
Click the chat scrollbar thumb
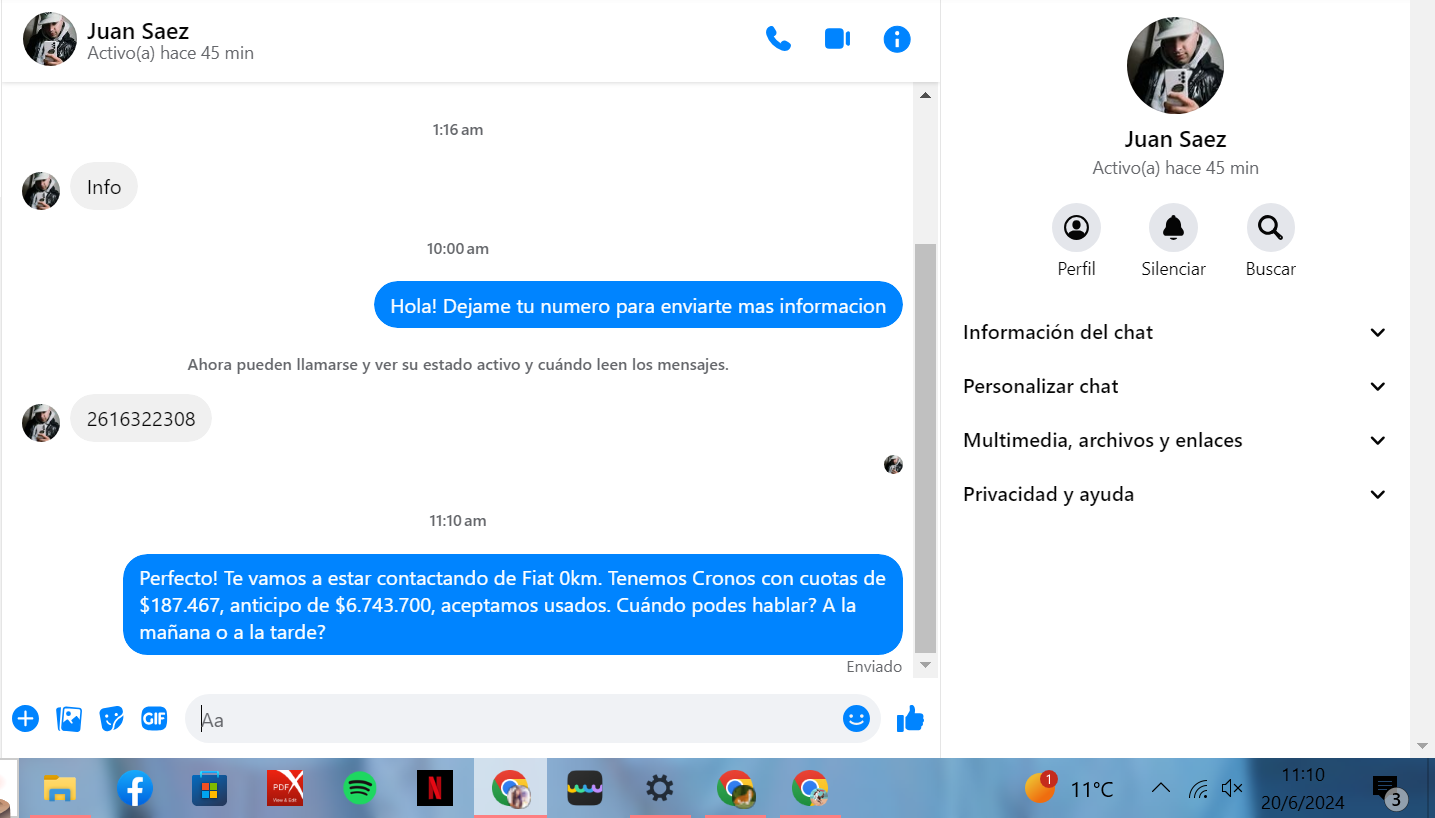(x=925, y=447)
